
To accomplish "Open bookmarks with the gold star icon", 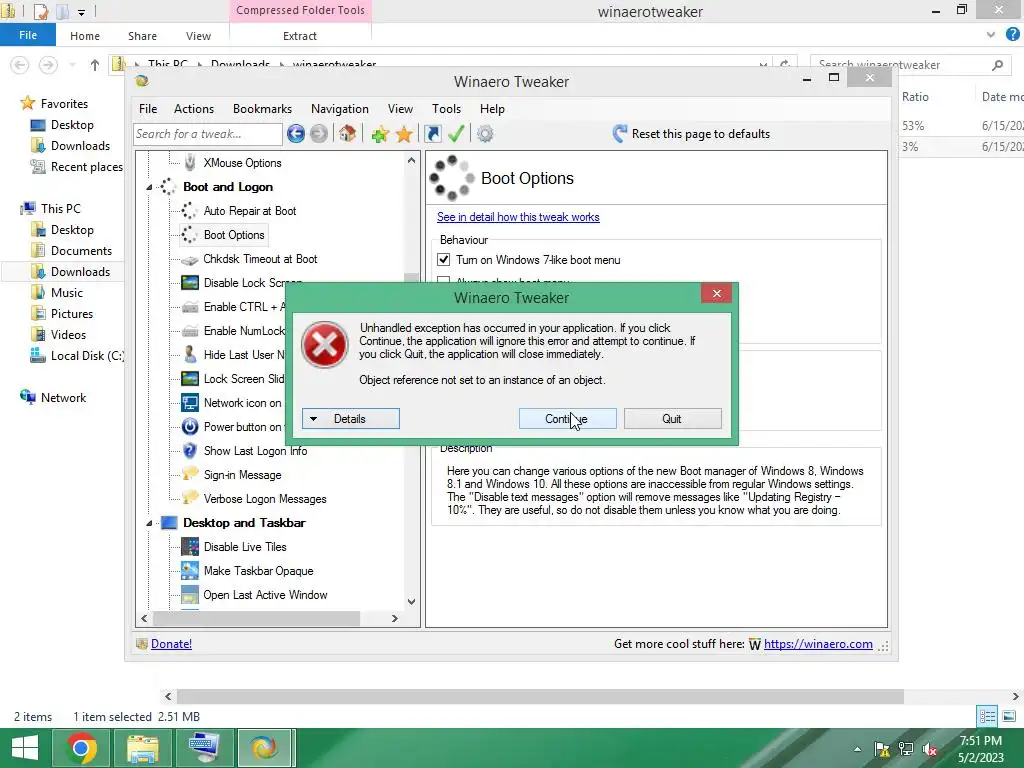I will pos(404,135).
